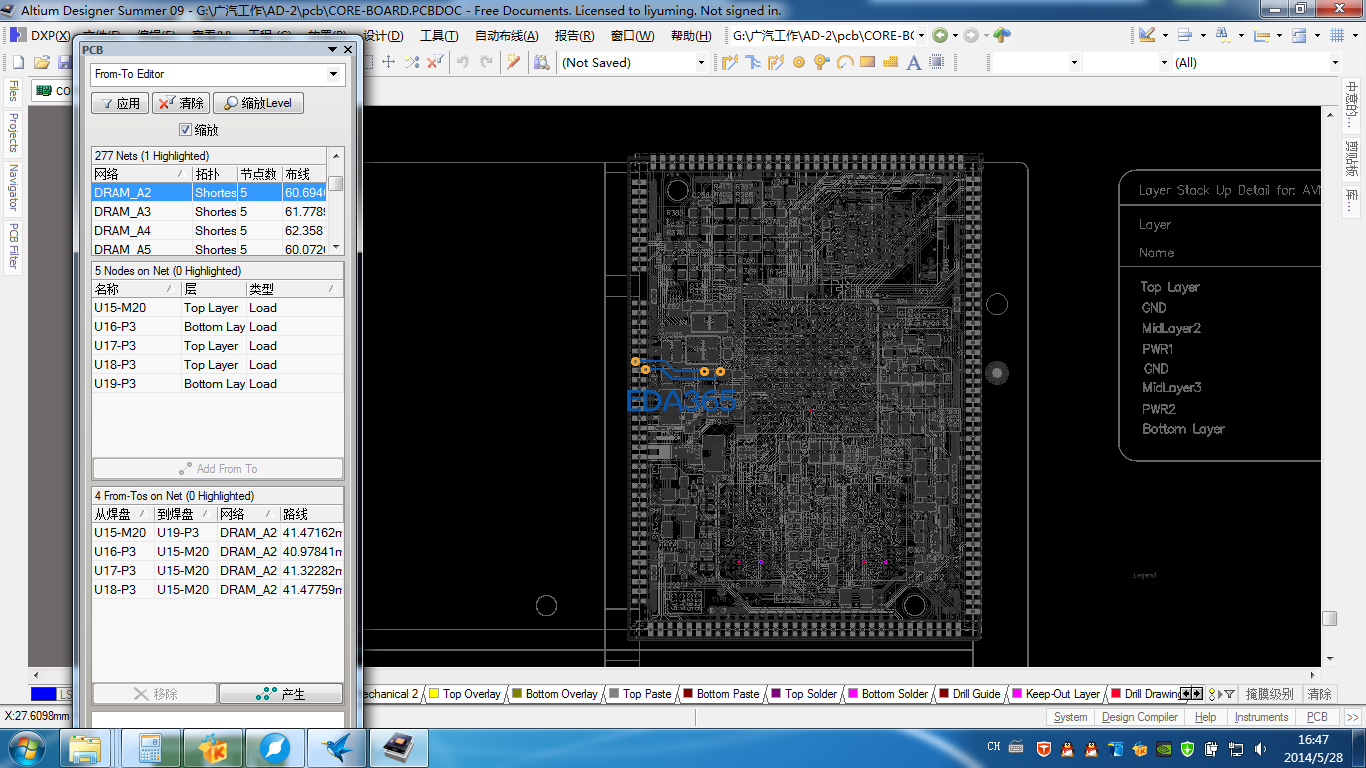Launch calculator from the Windows taskbar

pos(150,747)
